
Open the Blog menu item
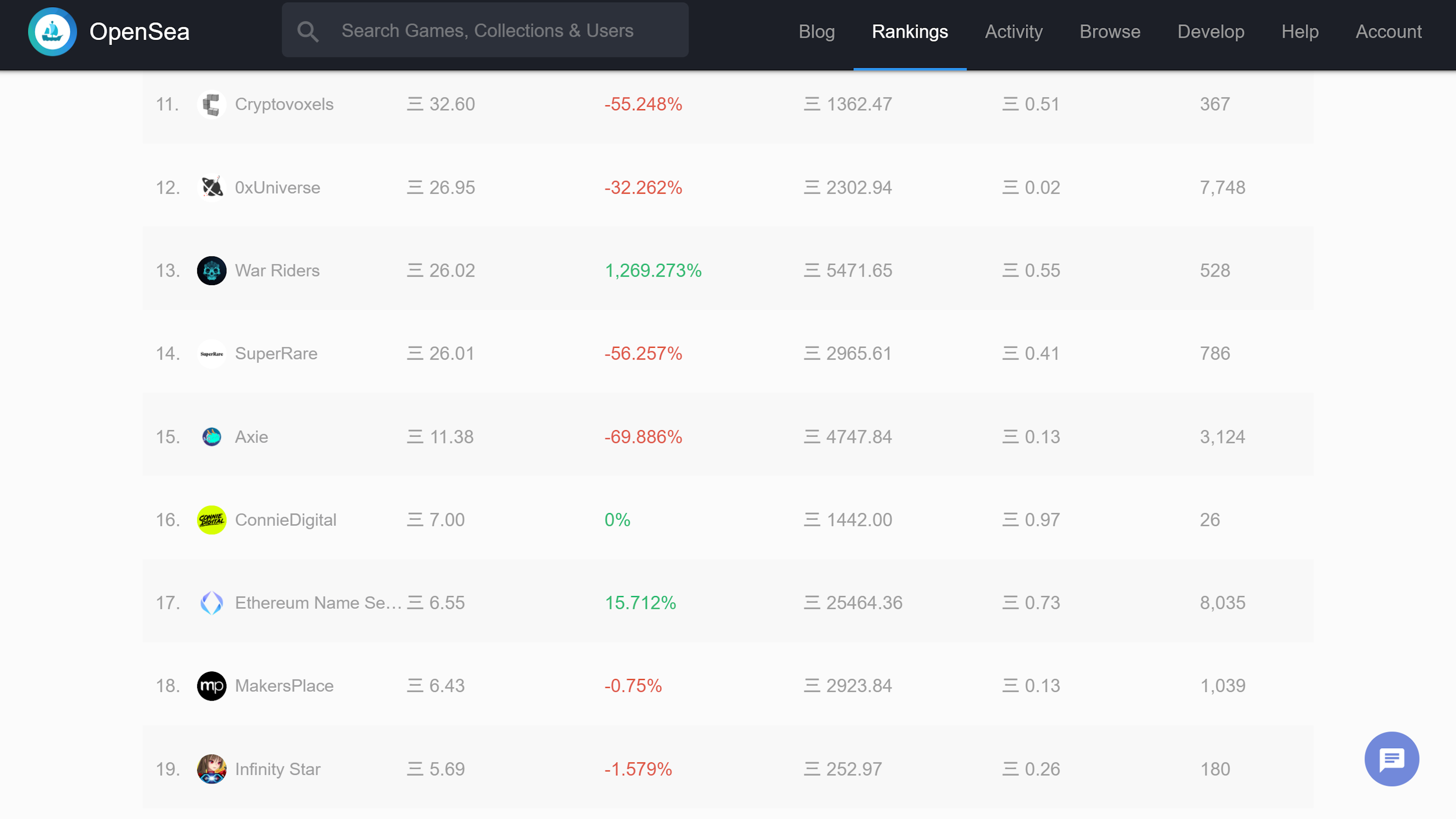click(x=817, y=32)
